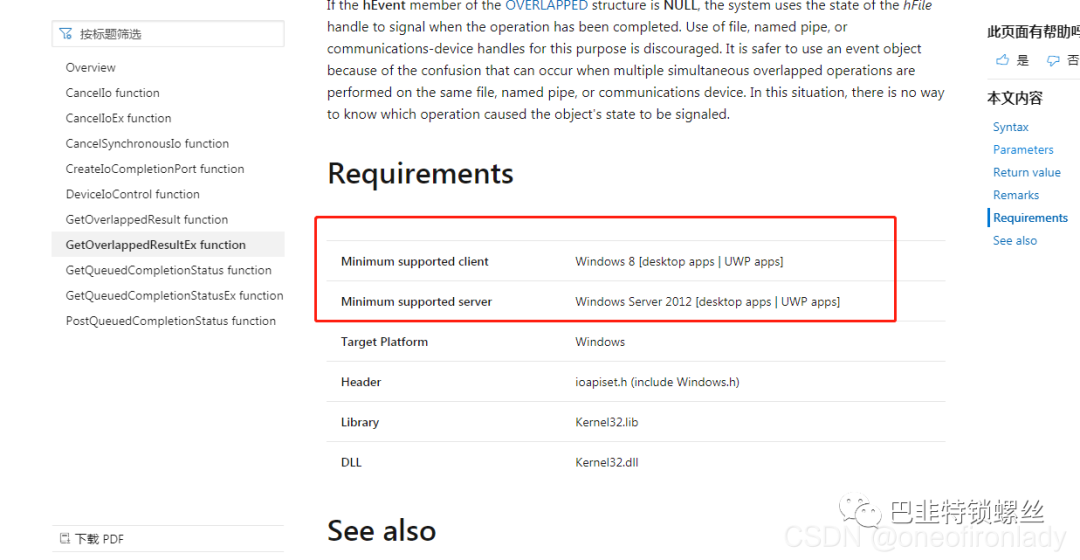Open CancelIoEx function page

[x=118, y=118]
